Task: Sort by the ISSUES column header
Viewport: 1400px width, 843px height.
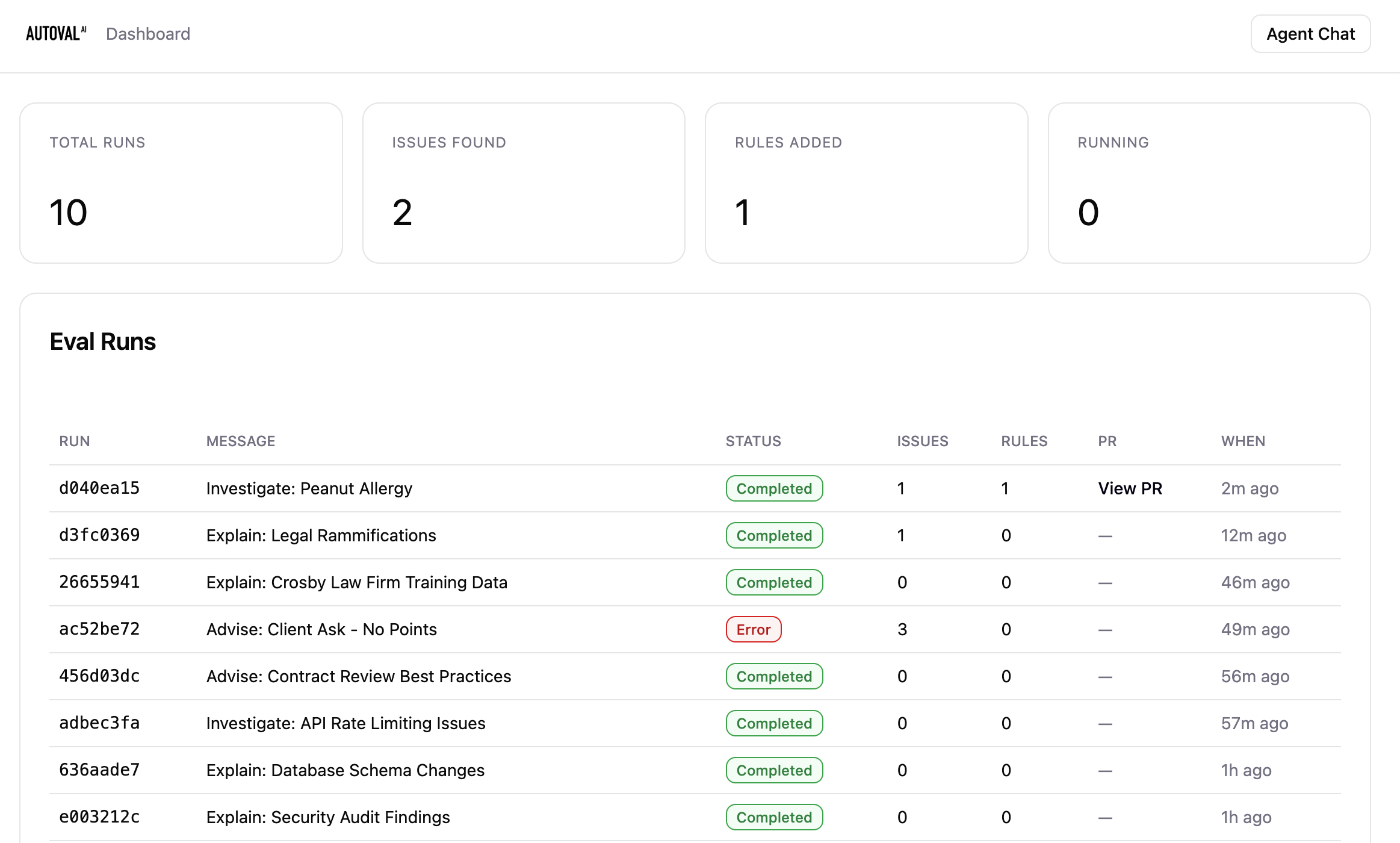Action: coord(922,441)
